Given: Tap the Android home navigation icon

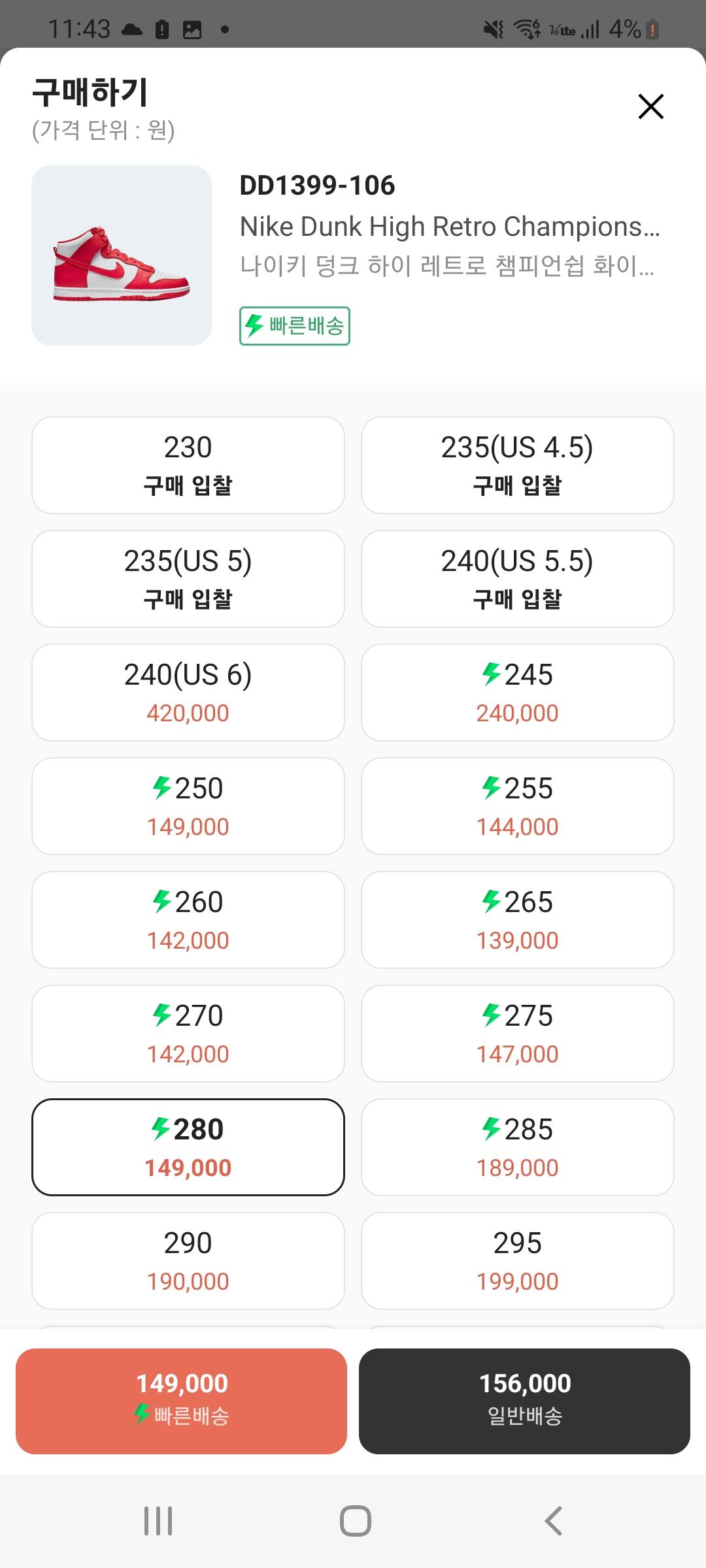Looking at the screenshot, I should click(355, 1521).
